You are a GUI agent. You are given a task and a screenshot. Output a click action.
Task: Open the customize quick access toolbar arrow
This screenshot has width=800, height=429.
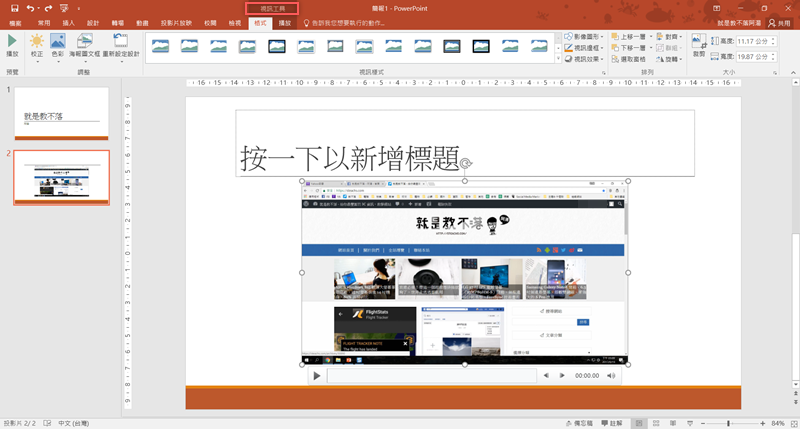pyautogui.click(x=79, y=8)
